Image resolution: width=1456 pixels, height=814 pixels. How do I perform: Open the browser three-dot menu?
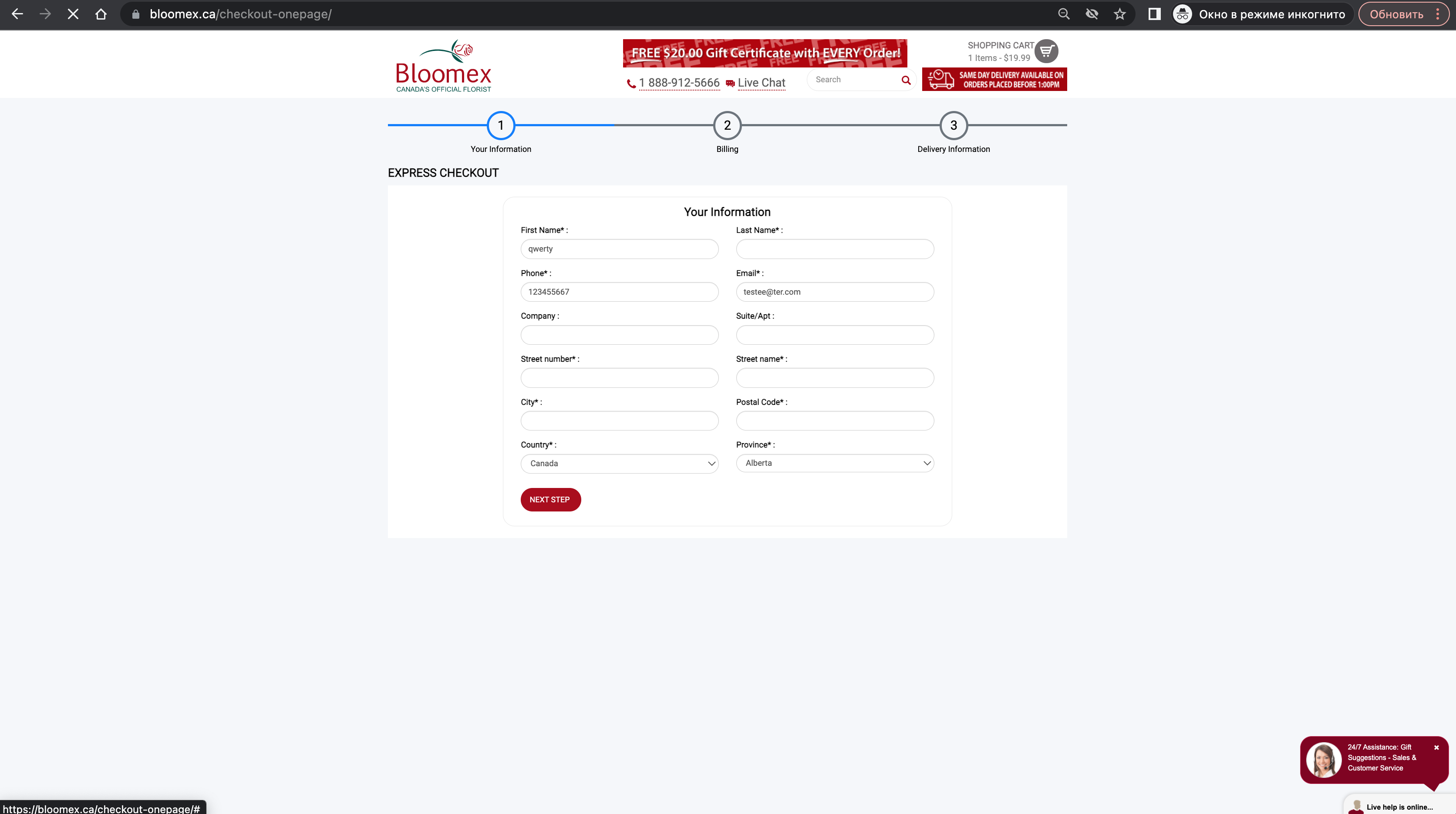[1438, 14]
